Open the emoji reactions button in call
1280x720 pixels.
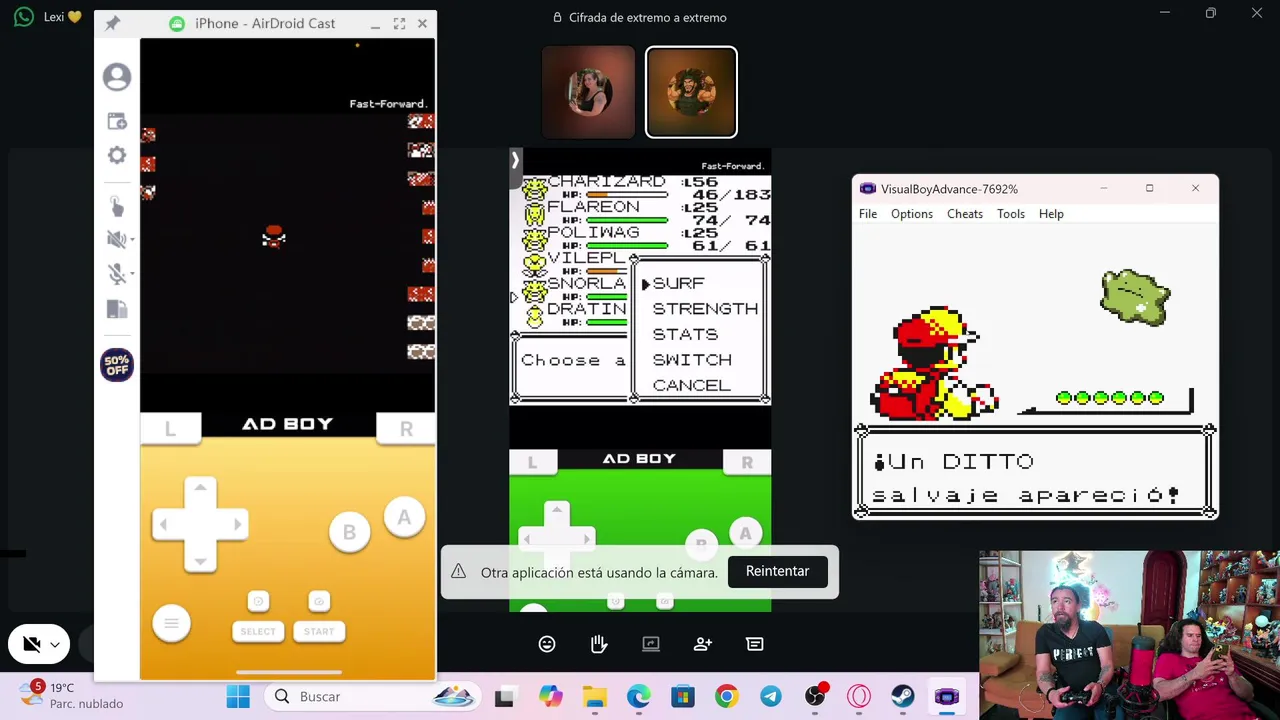pos(547,644)
